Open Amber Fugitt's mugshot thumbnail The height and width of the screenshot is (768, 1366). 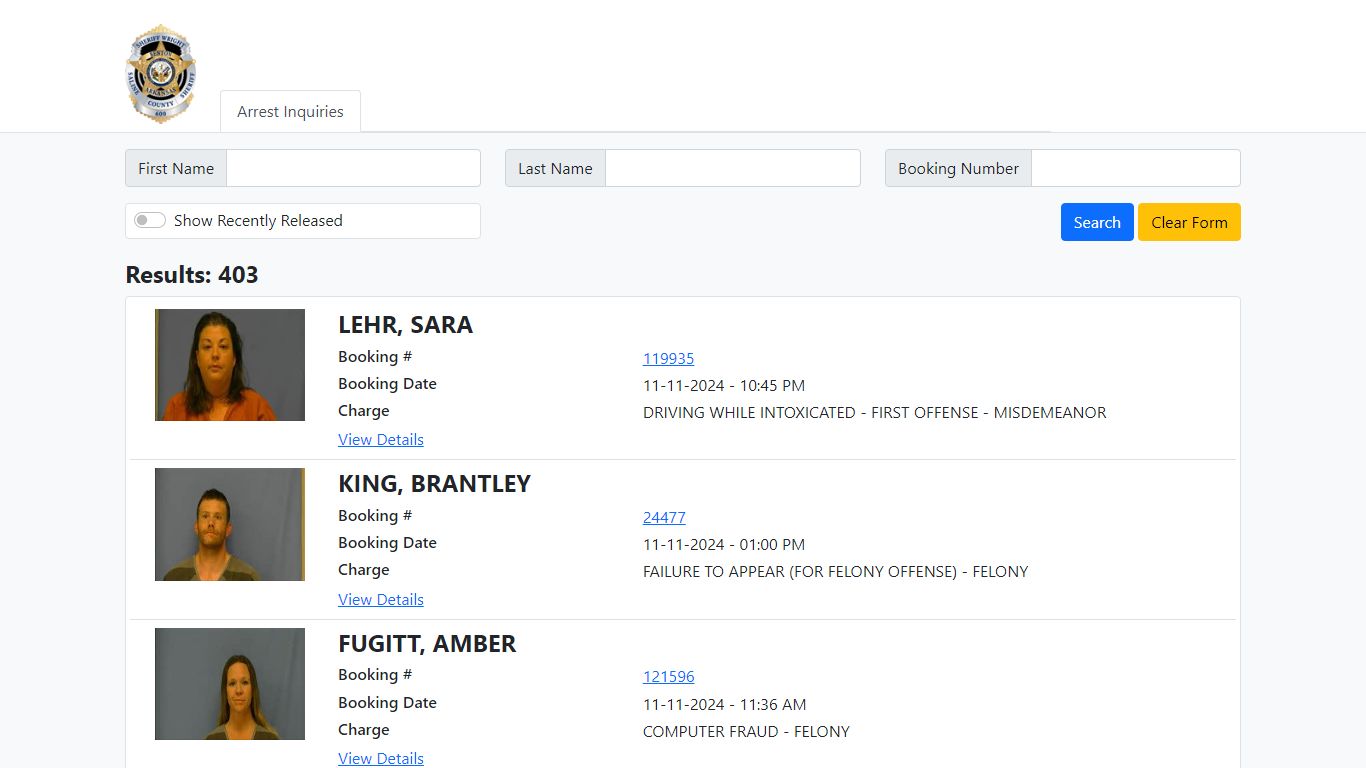[230, 684]
